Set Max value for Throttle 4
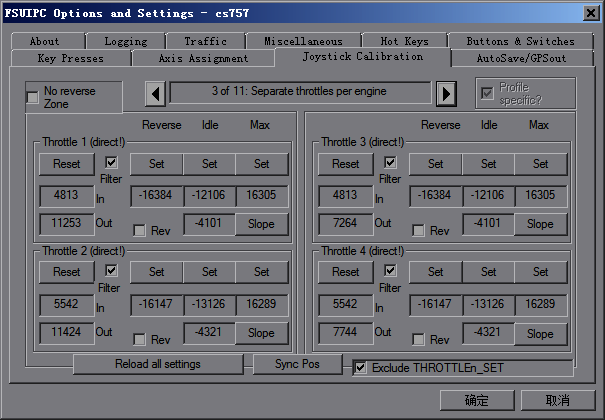The image size is (605, 420). click(541, 272)
